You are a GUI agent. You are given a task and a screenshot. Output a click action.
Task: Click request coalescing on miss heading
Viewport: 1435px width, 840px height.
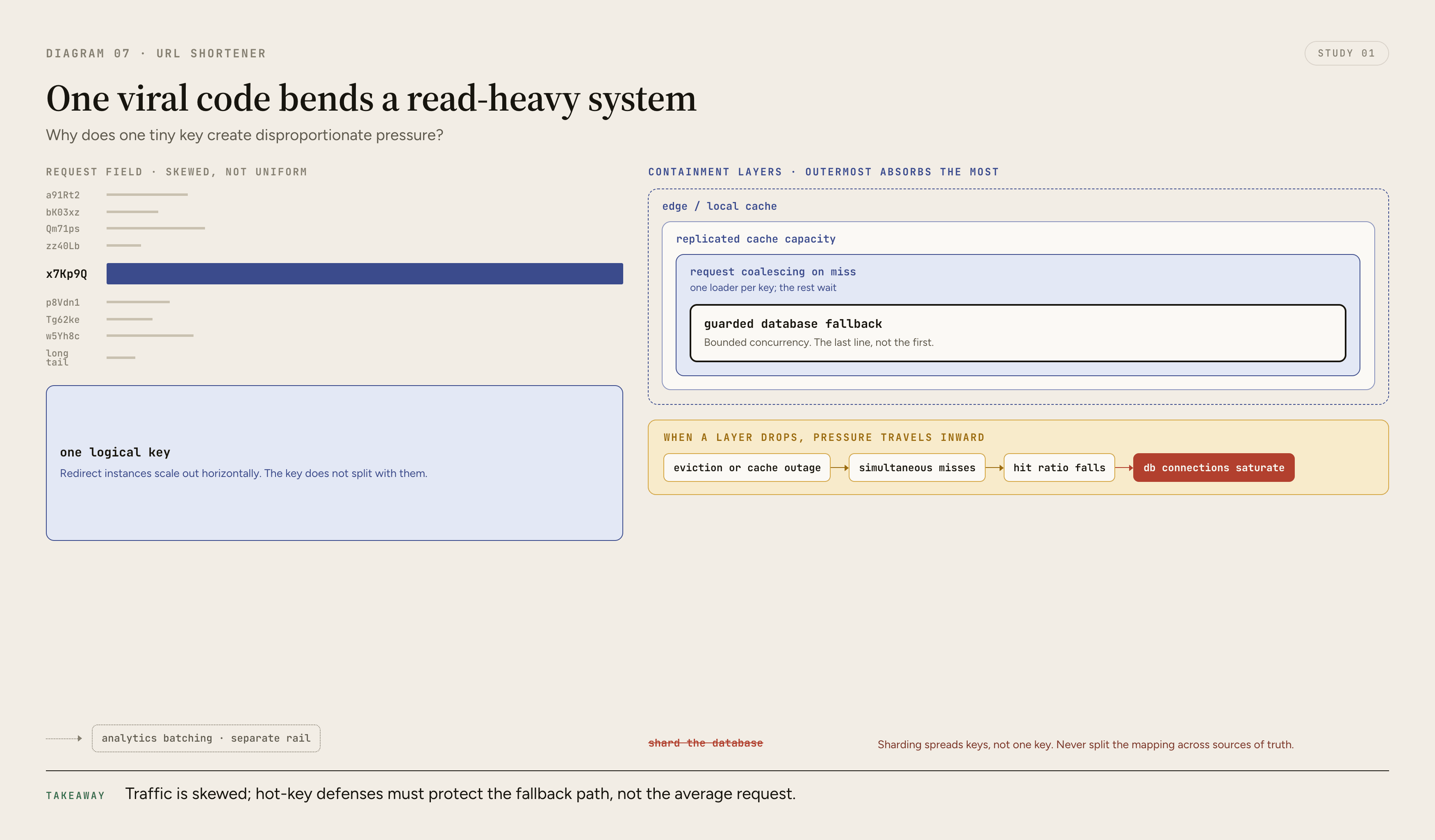tap(773, 272)
